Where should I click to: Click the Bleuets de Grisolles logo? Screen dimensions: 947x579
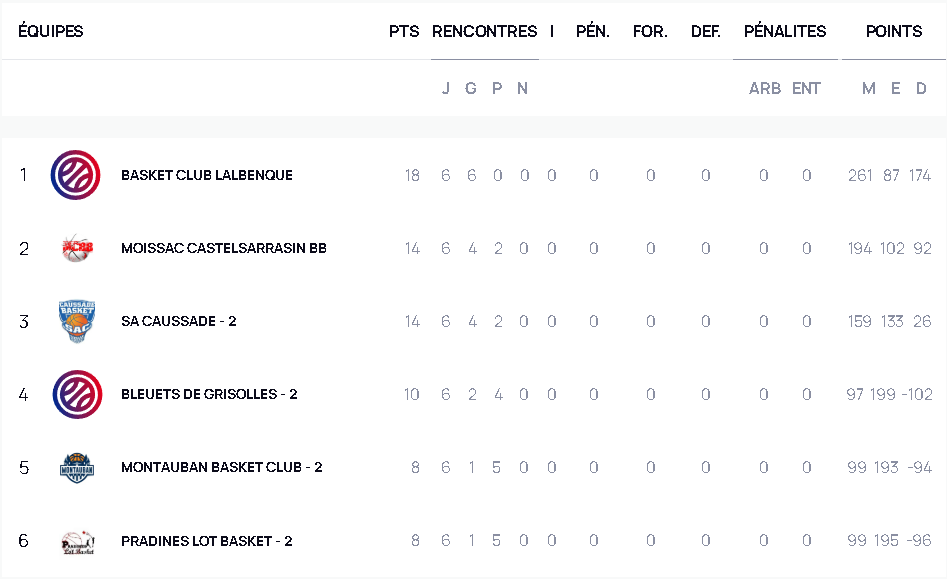[76, 394]
